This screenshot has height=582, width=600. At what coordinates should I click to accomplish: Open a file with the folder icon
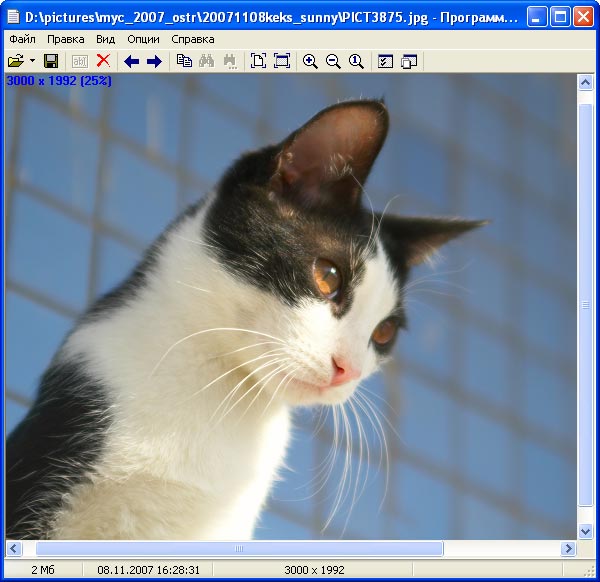click(16, 61)
